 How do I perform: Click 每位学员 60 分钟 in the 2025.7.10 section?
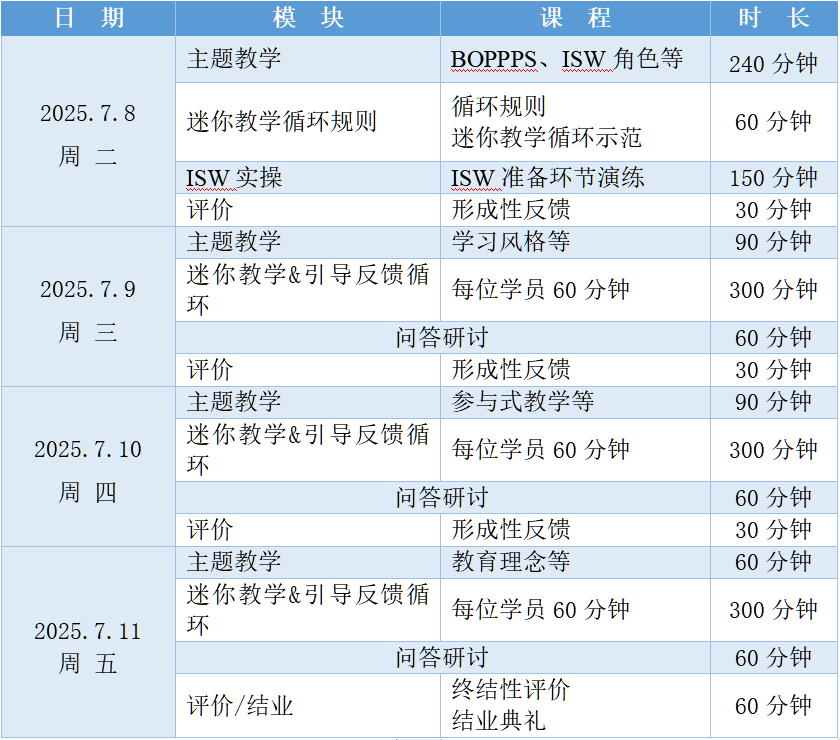point(575,450)
